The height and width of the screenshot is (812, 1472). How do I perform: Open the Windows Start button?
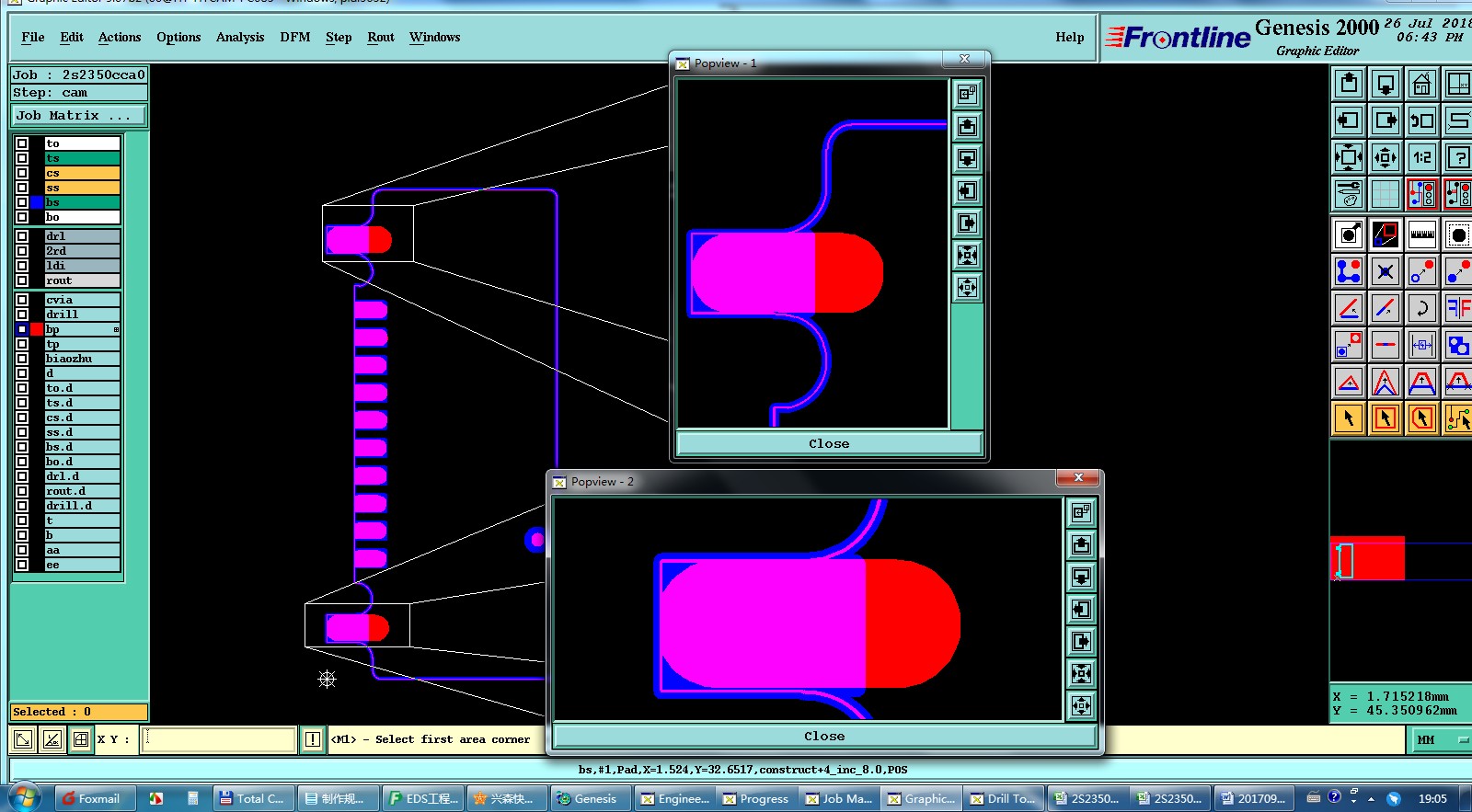pyautogui.click(x=24, y=797)
